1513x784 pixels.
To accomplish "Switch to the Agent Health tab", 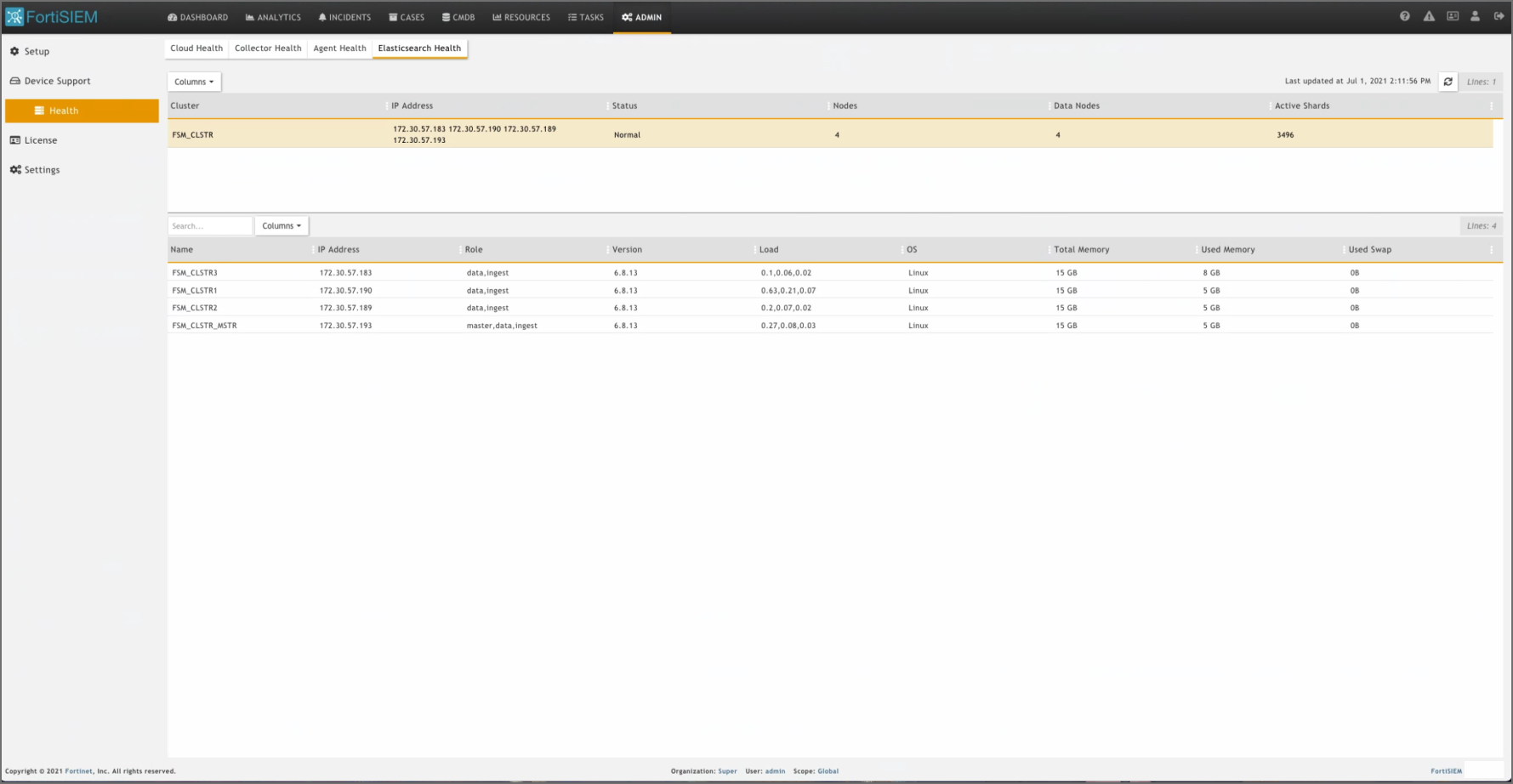I will pyautogui.click(x=339, y=48).
